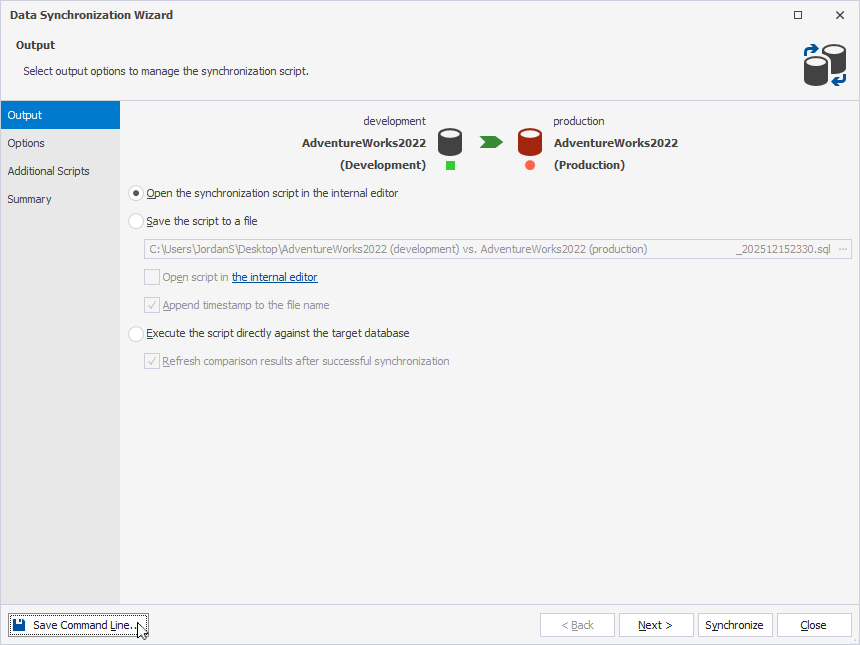Click the Save Command Line button
Screen dimensions: 860x645
pyautogui.click(x=78, y=625)
